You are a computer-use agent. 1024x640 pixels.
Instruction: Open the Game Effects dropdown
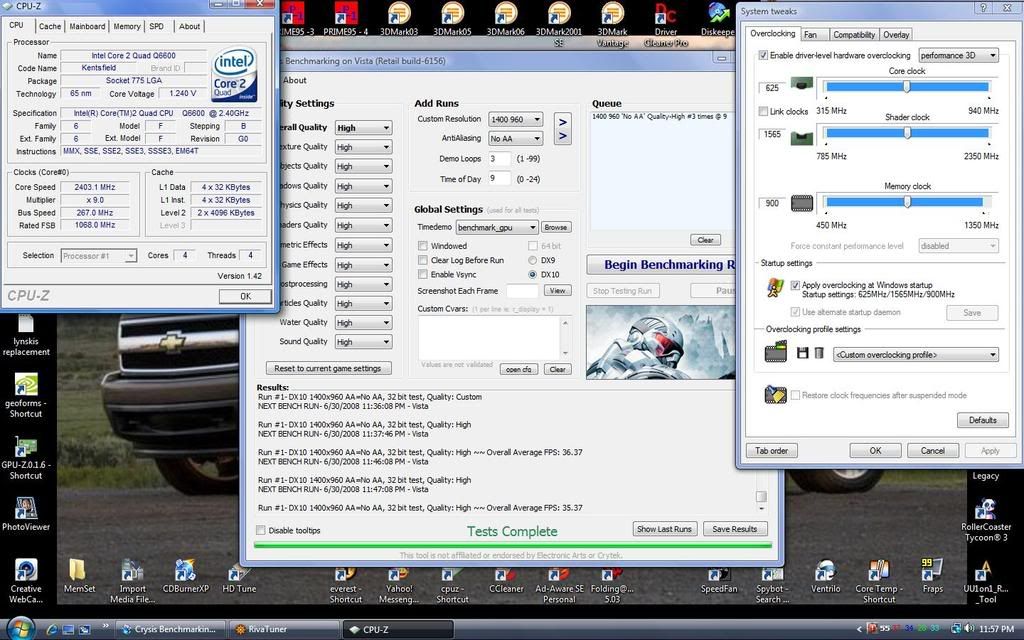point(363,265)
